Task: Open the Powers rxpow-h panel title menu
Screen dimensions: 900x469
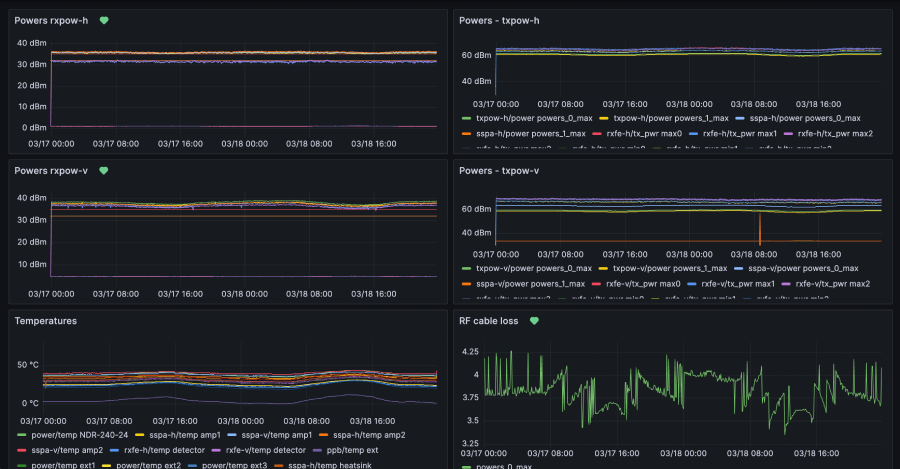Action: click(x=51, y=21)
